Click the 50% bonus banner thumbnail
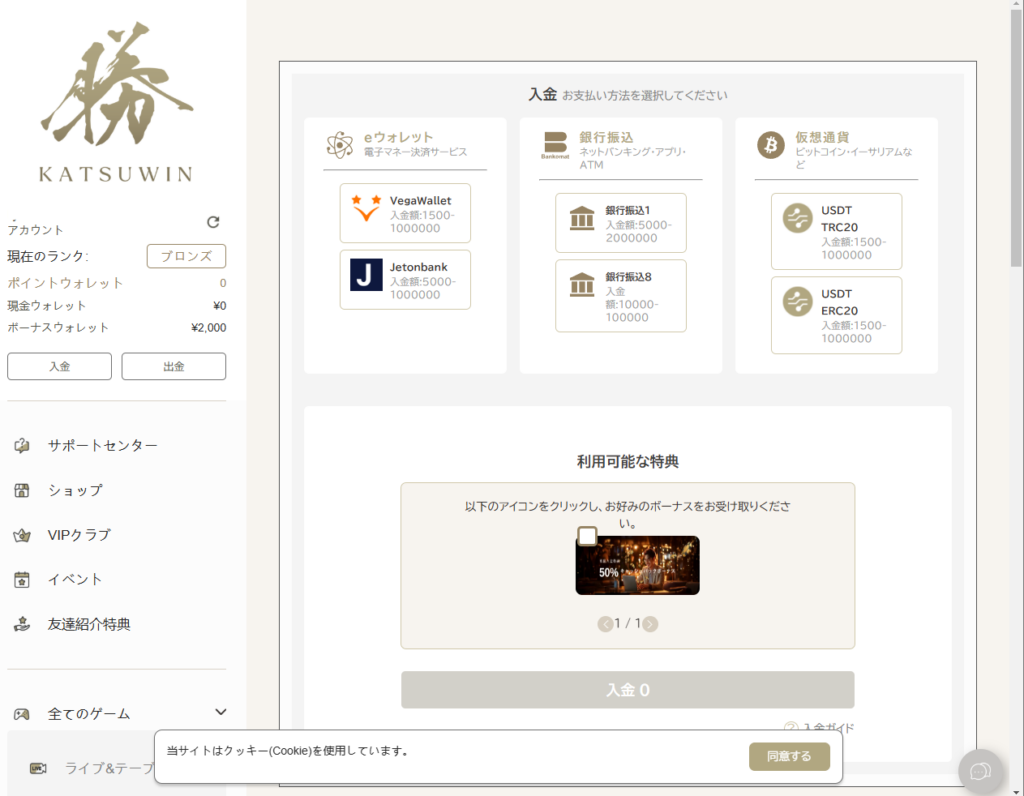The image size is (1024, 796). pyautogui.click(x=637, y=565)
